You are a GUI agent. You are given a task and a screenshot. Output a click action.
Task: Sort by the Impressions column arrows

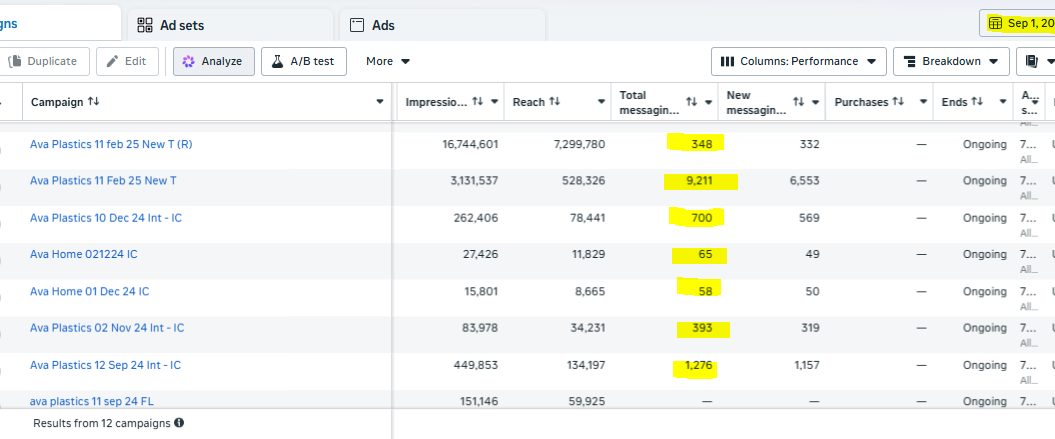[x=477, y=102]
